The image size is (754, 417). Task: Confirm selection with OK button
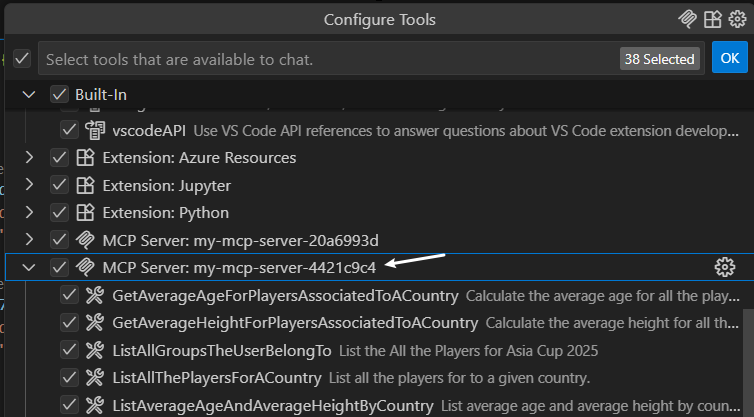(x=729, y=58)
